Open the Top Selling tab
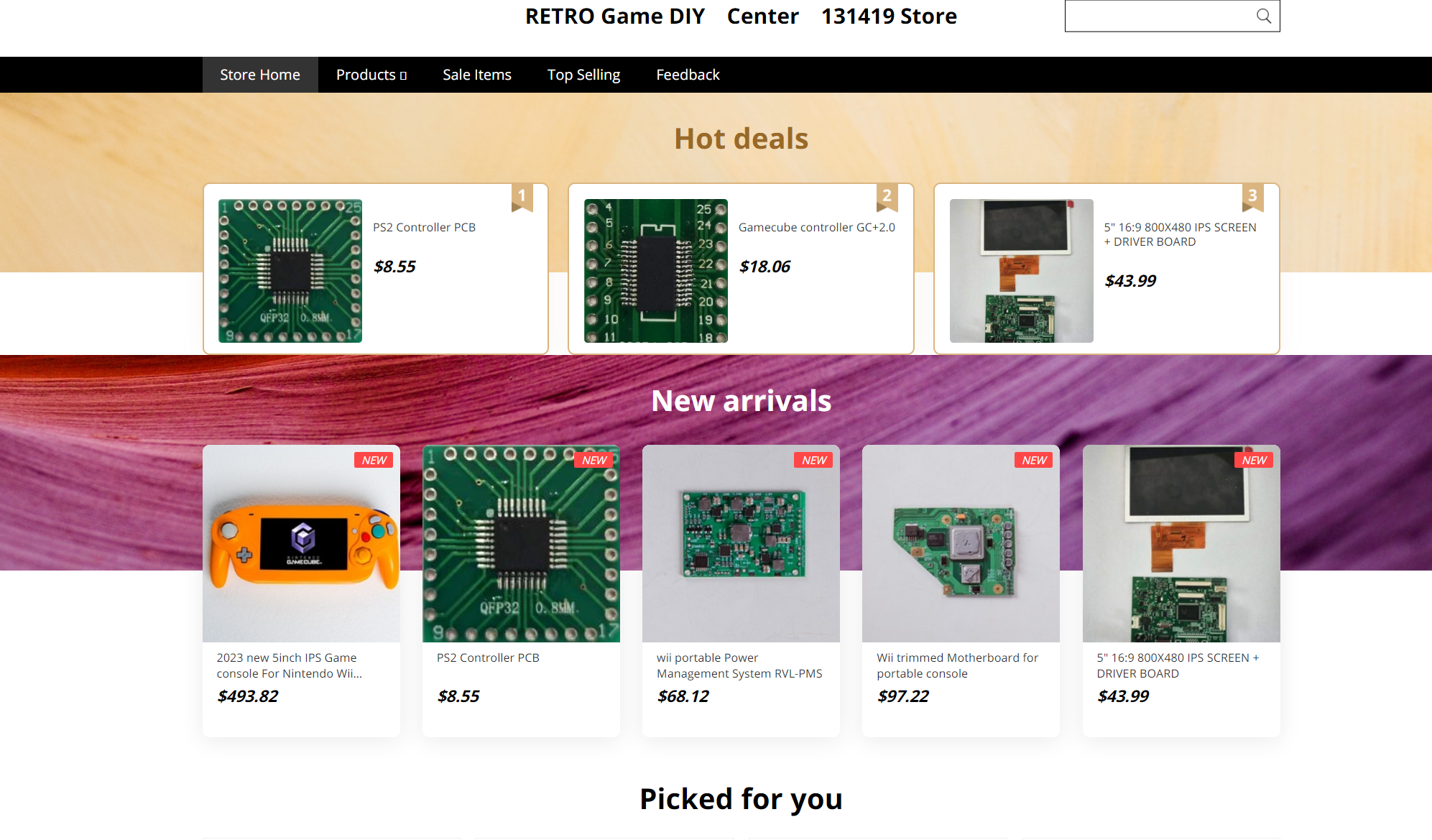Screen dimensions: 1432x840 (583, 75)
